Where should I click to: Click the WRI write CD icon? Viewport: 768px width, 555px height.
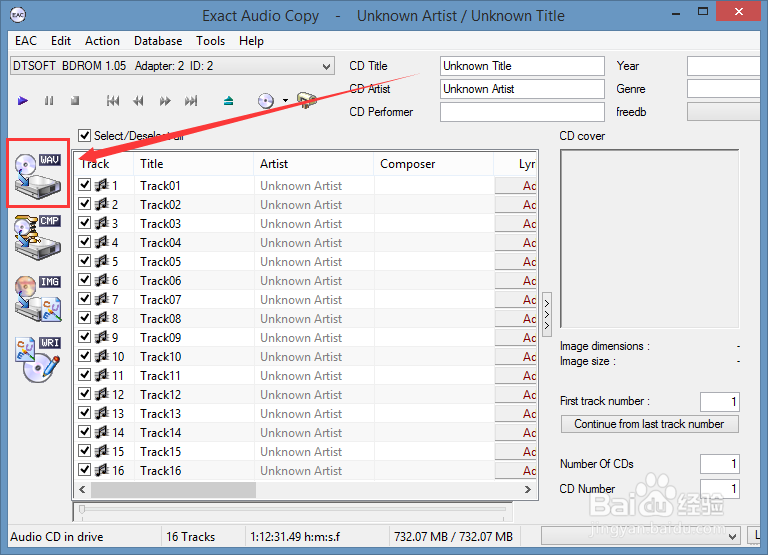[38, 359]
